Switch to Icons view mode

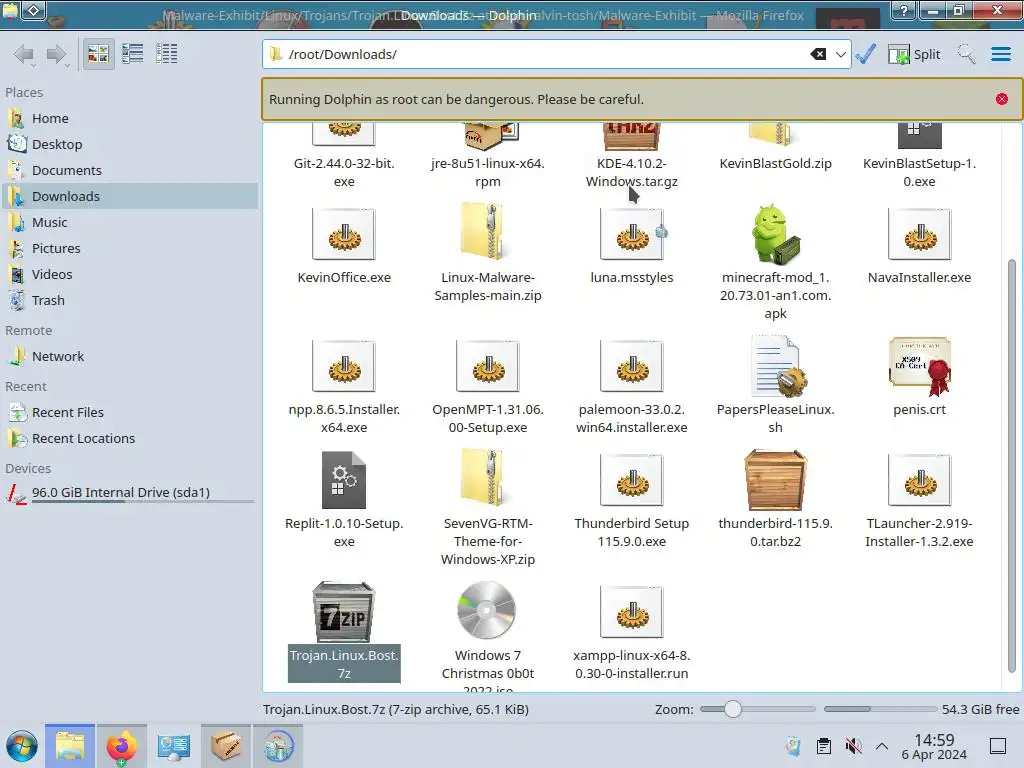tap(98, 54)
